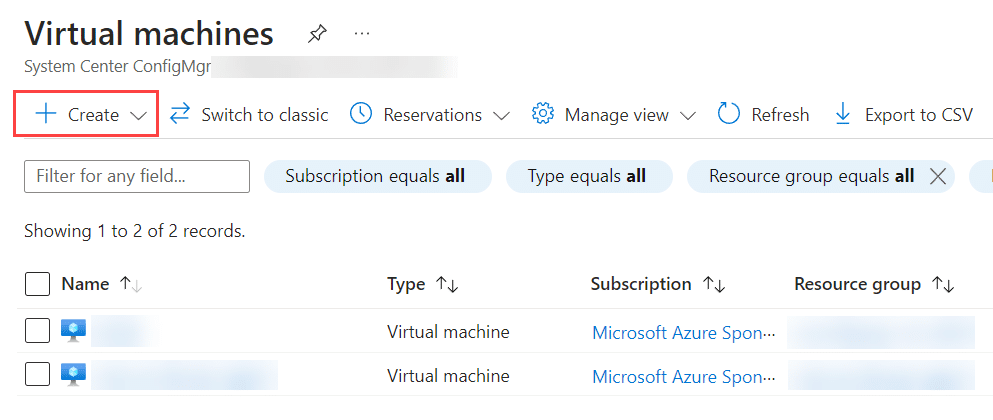Click the Subscription column header
This screenshot has height=420, width=993.
641,284
